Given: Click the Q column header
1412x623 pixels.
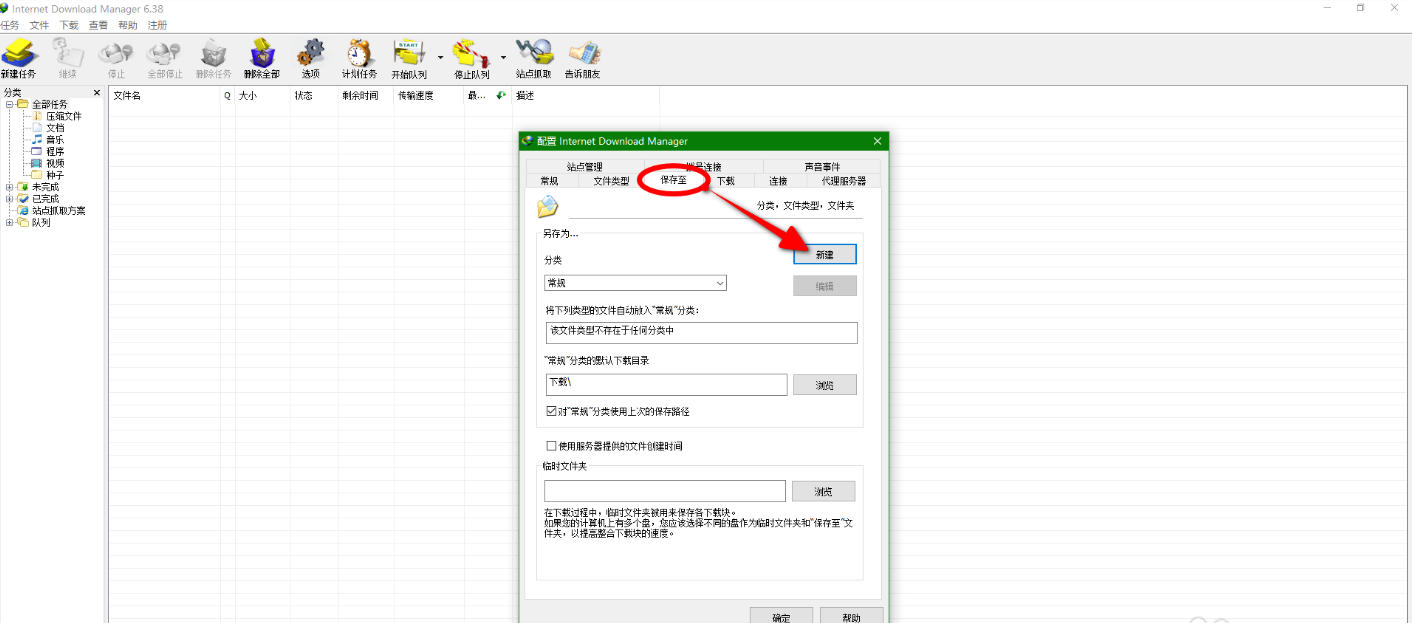Looking at the screenshot, I should [227, 96].
